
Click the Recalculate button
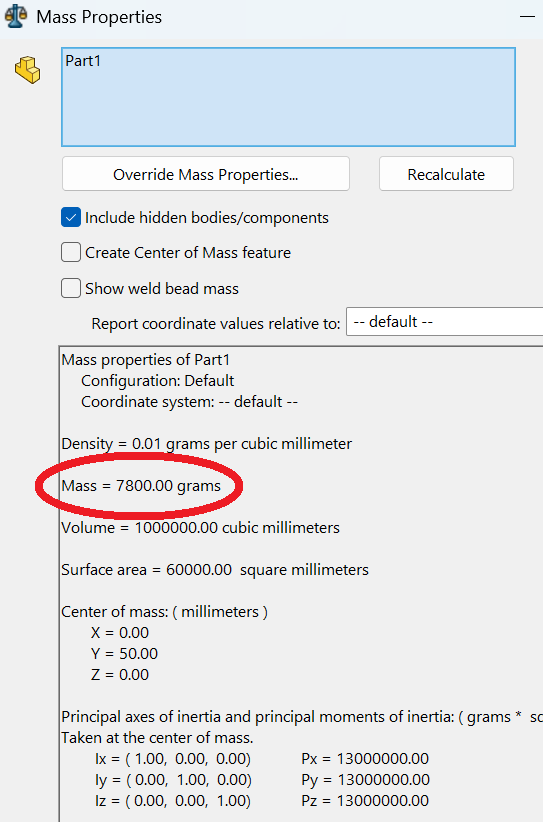coord(446,174)
